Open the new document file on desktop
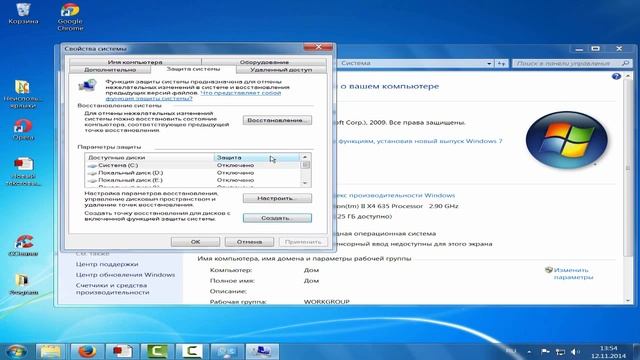The width and height of the screenshot is (640, 360). pyautogui.click(x=23, y=171)
